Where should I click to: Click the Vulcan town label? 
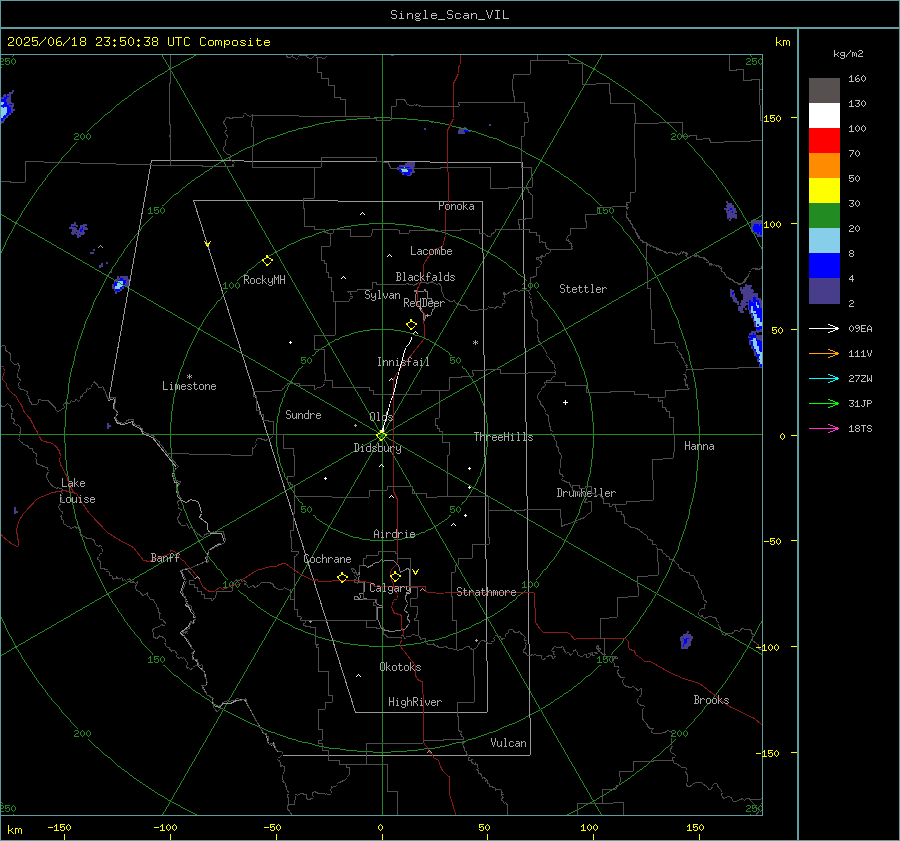pos(508,743)
